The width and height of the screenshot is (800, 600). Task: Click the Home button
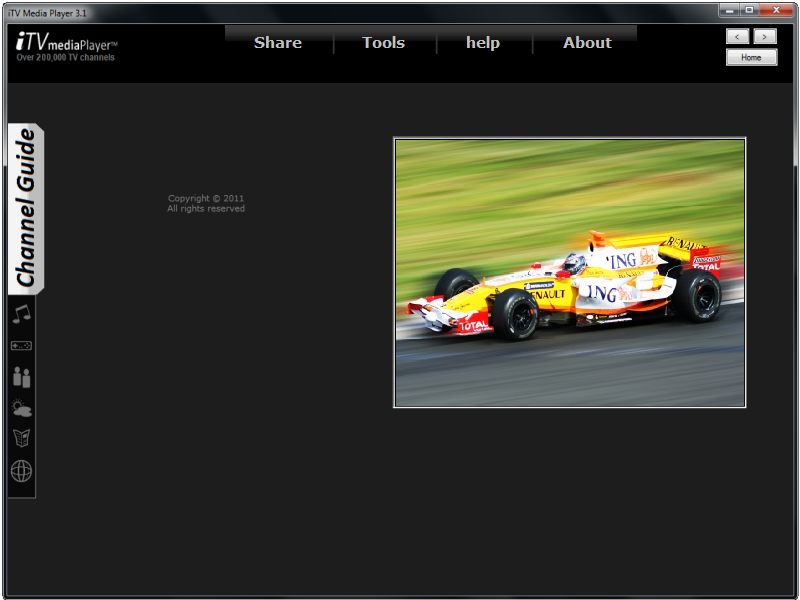point(752,57)
